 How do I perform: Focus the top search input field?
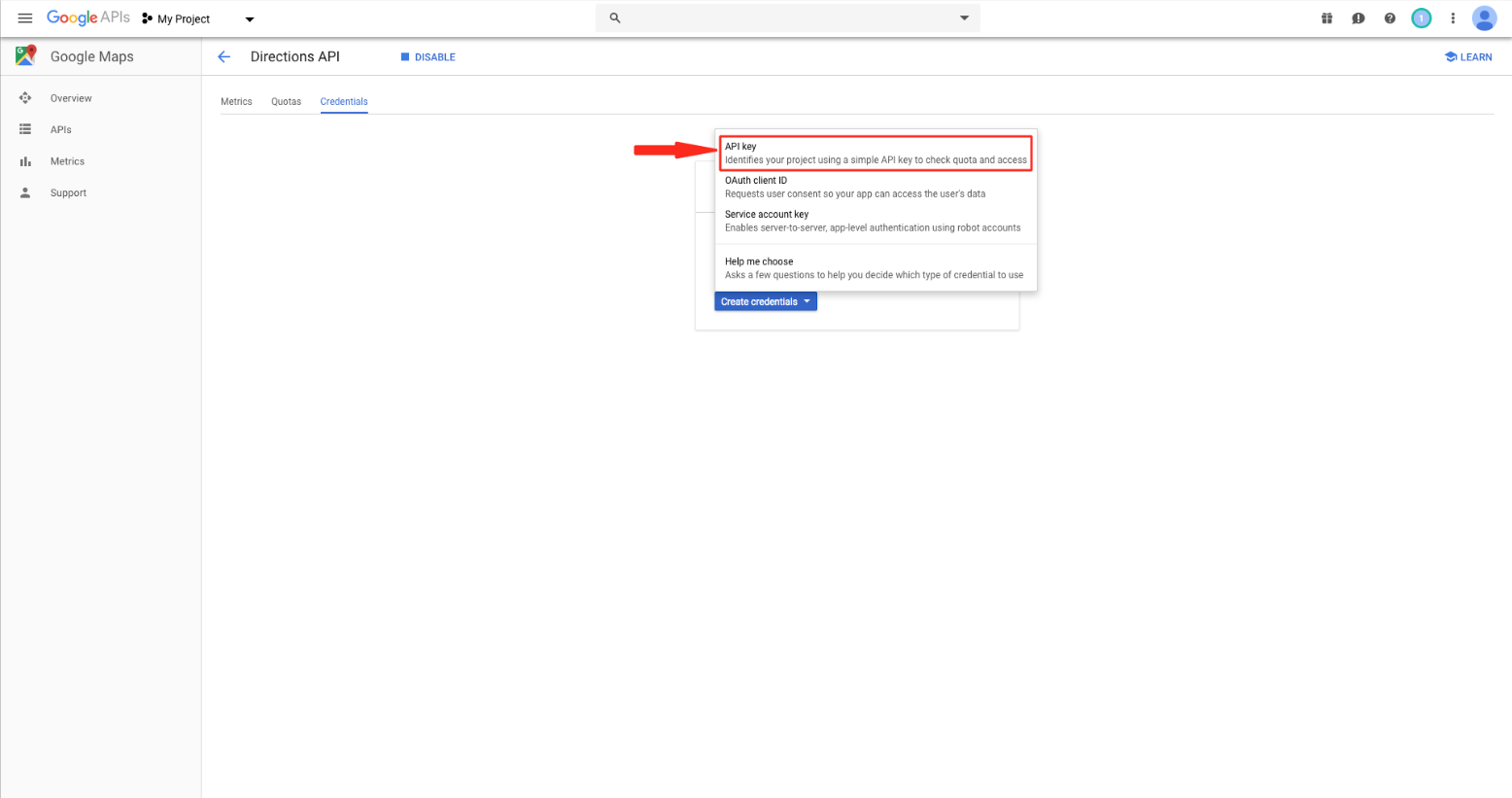[x=789, y=17]
